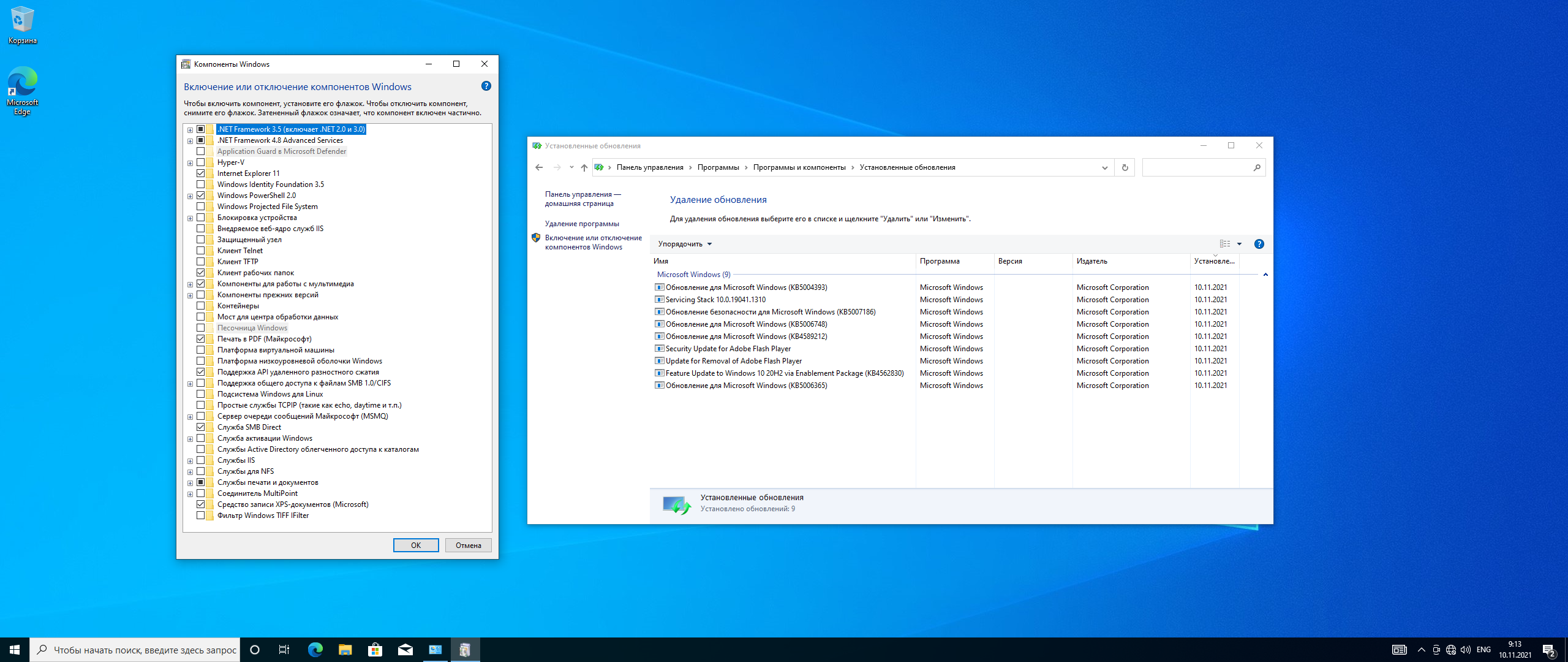Expand Службы печати и документов node
The width and height of the screenshot is (1568, 662).
coord(190,483)
